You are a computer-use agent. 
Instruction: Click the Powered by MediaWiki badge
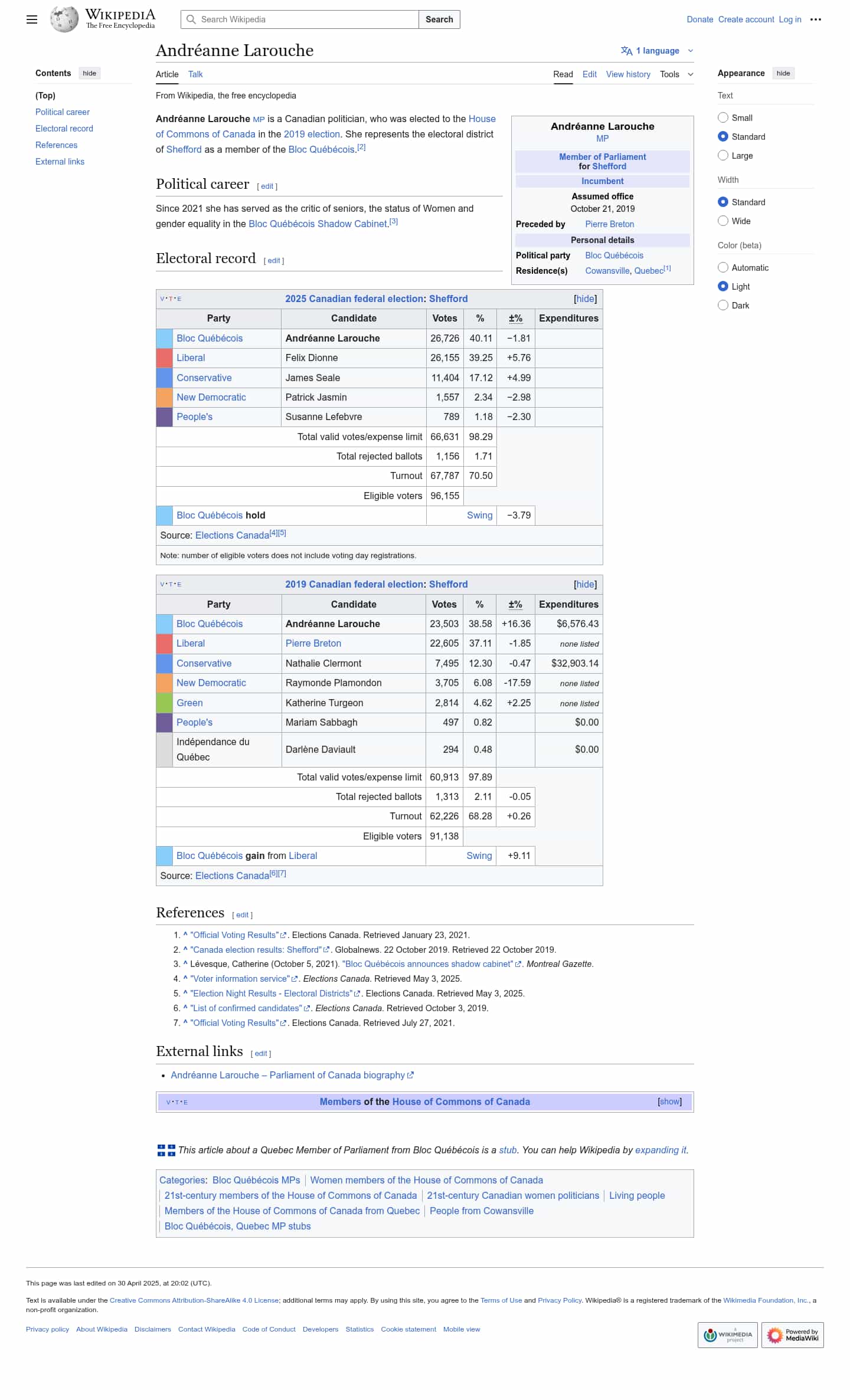click(x=792, y=1335)
